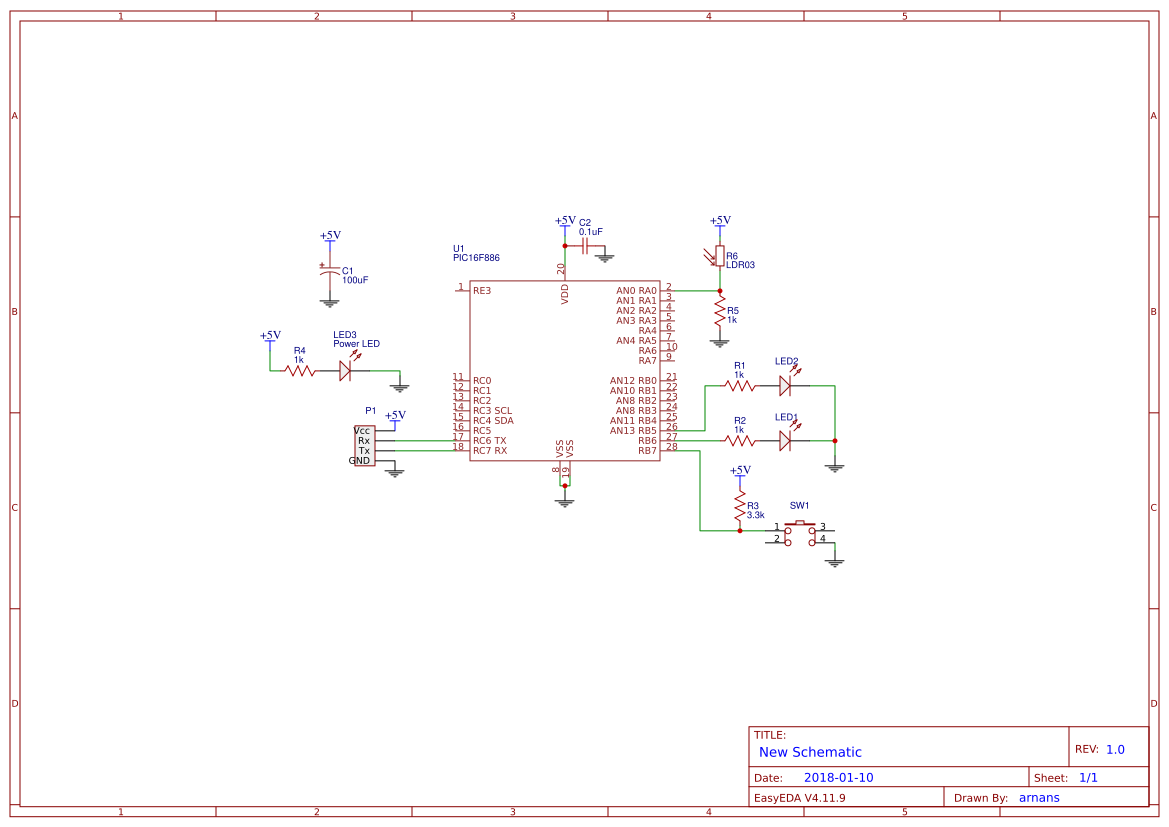Select the PIC16F886 microcontroller symbol U1
This screenshot has height=827, width=1169.
click(x=565, y=370)
